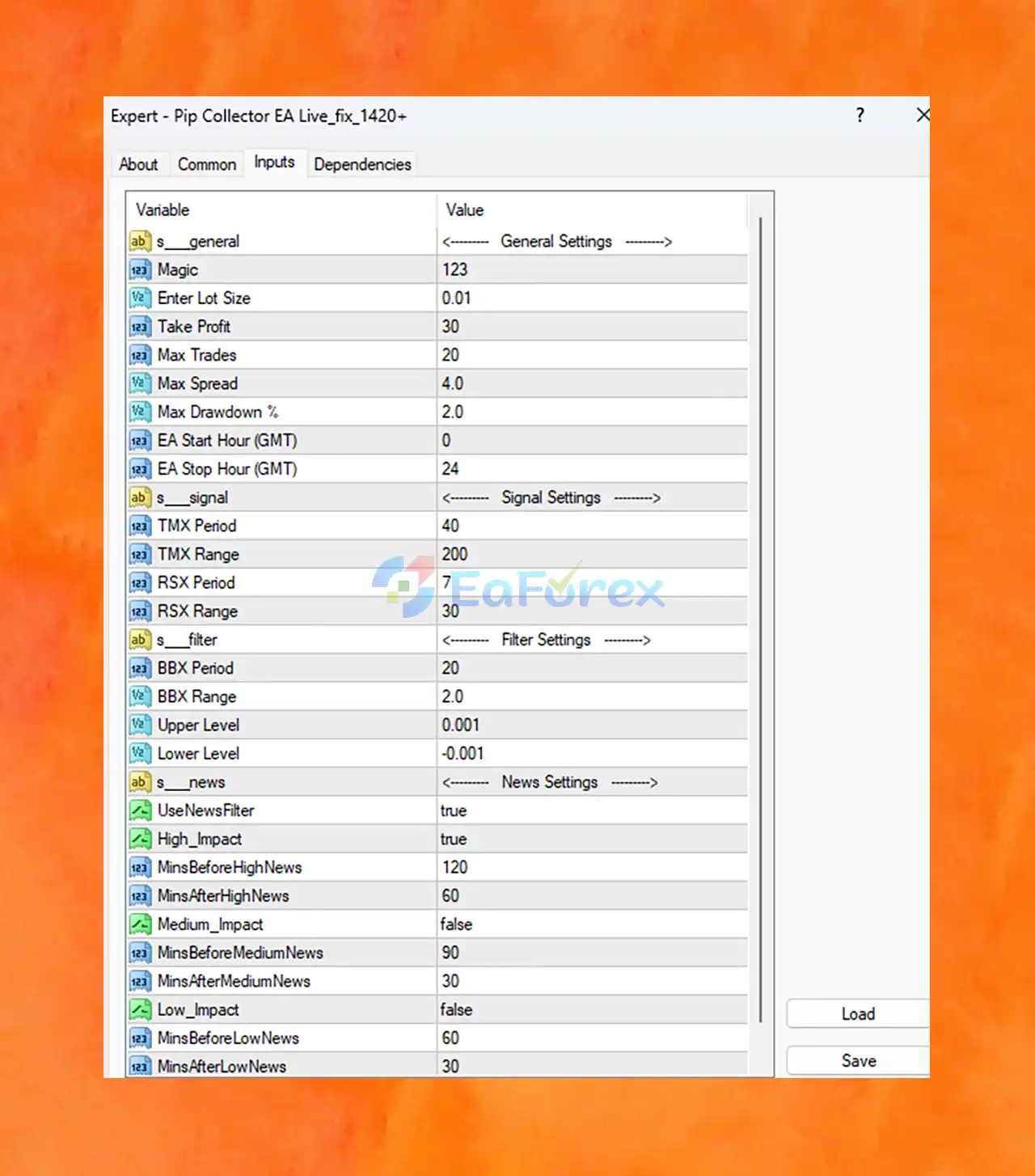Viewport: 1035px width, 1176px height.
Task: Click the MinsBeforeLowNews variable name
Action: (228, 1038)
